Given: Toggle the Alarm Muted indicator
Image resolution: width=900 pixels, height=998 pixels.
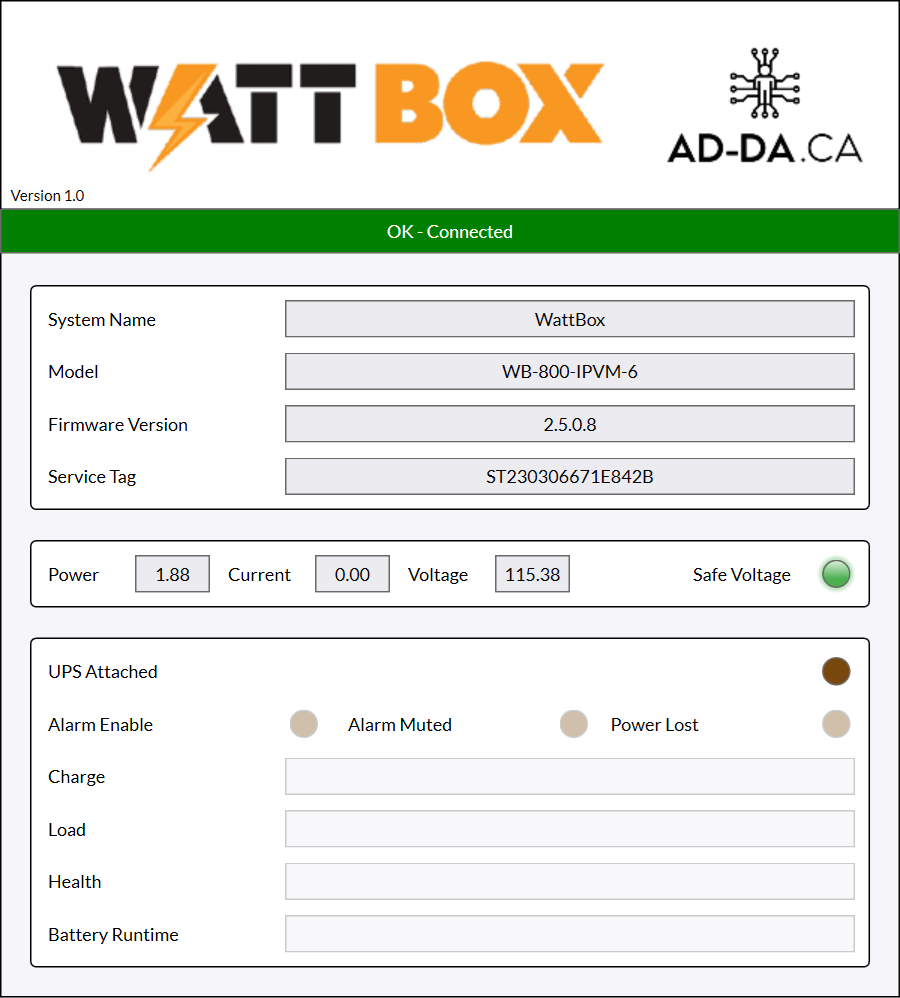Looking at the screenshot, I should point(573,724).
